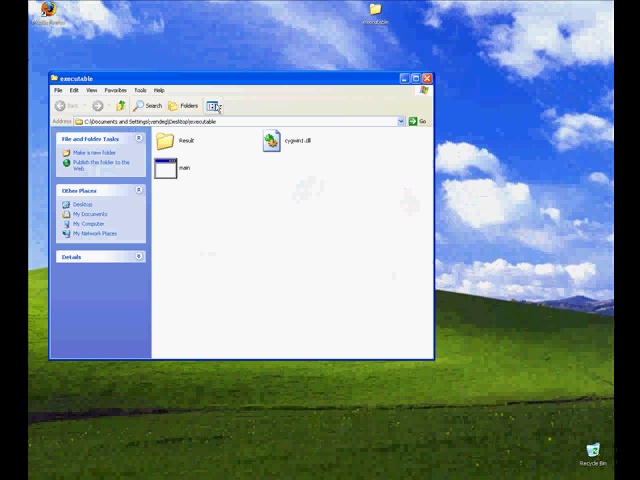Click the Desktop icon in Other Places
640x480 pixels.
point(66,204)
